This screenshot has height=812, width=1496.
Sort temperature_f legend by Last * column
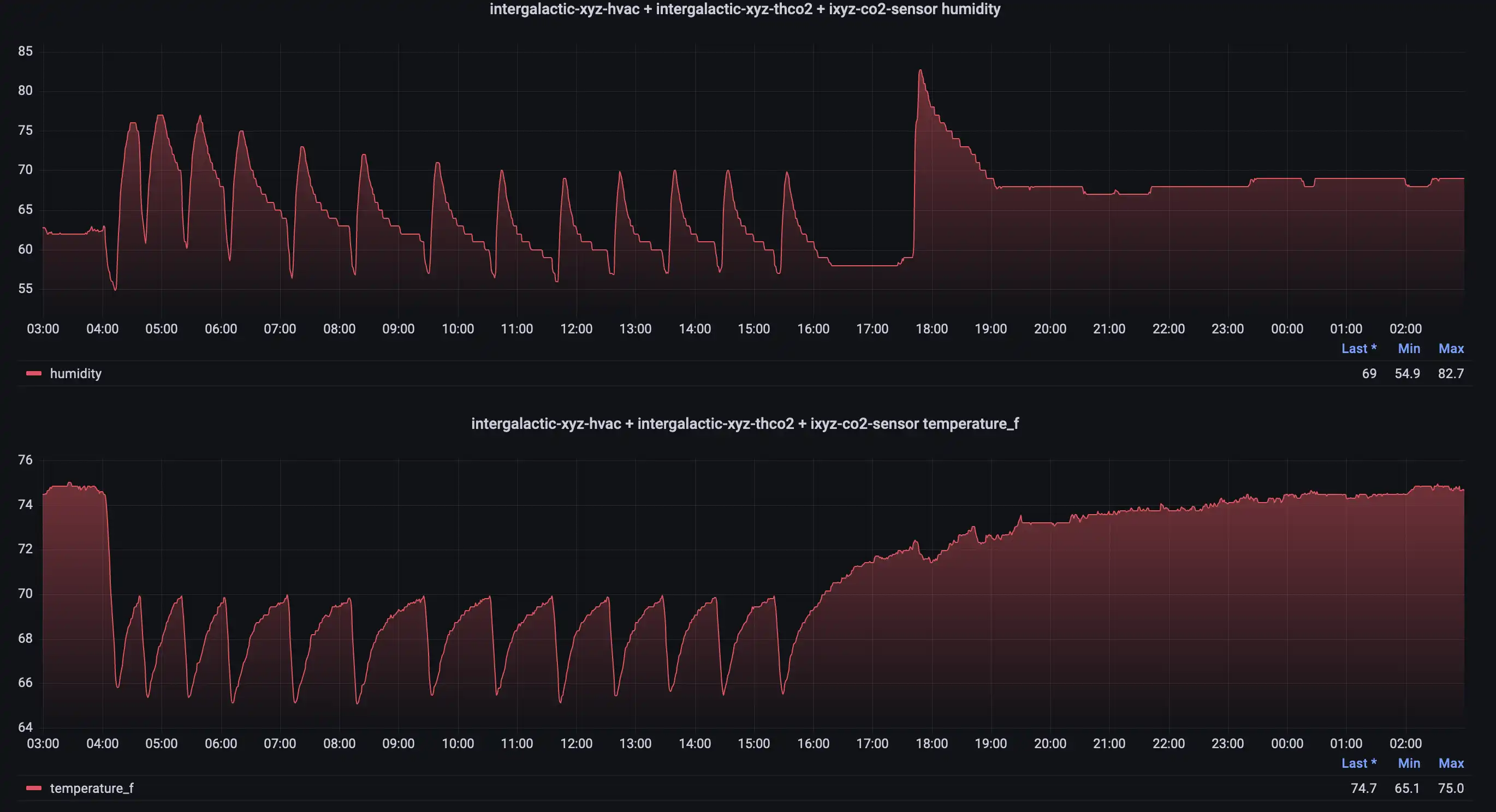coord(1359,763)
